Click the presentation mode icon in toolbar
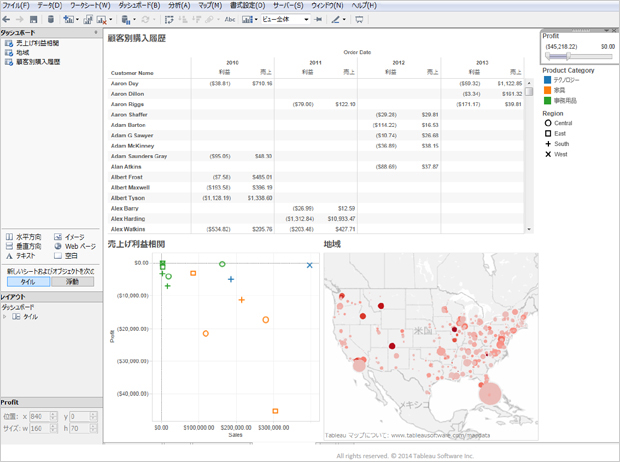 [360, 19]
